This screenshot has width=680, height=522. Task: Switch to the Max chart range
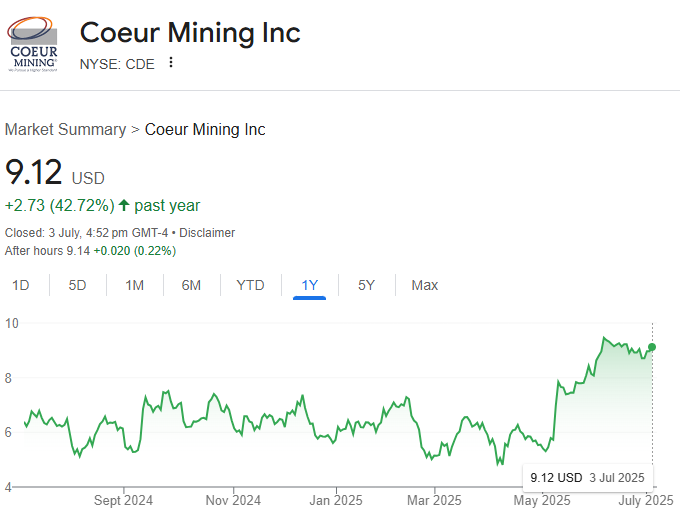point(424,285)
